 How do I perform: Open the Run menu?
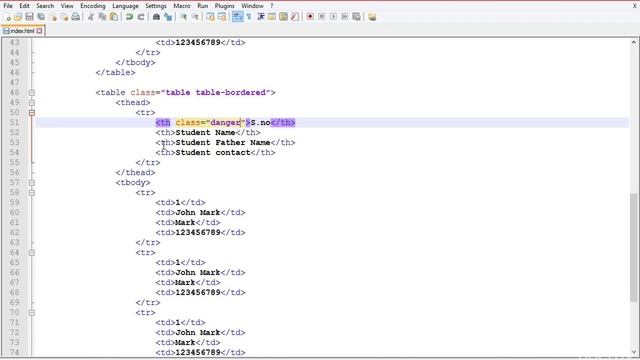pyautogui.click(x=202, y=6)
